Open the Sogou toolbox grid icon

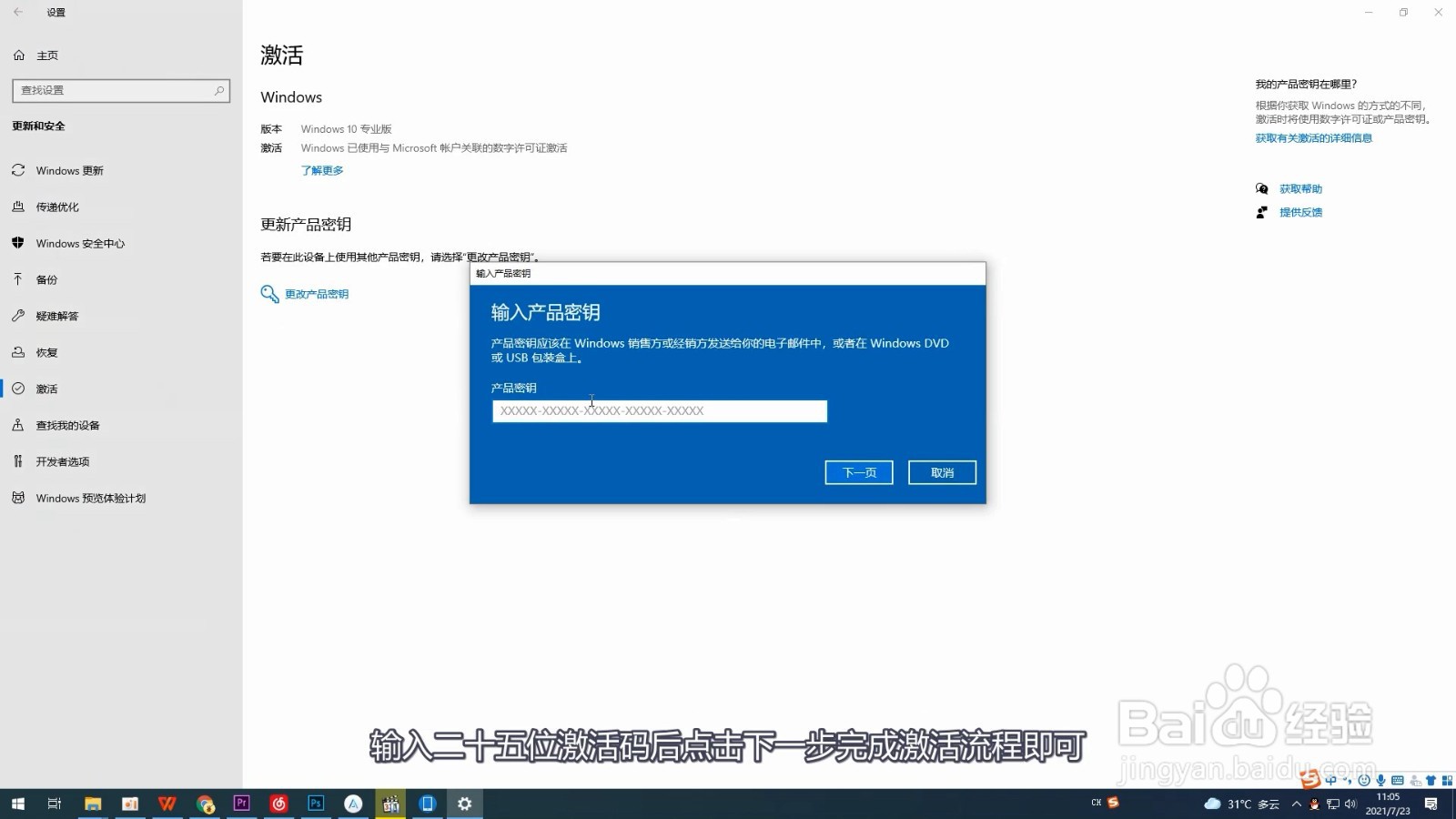pos(1447,780)
